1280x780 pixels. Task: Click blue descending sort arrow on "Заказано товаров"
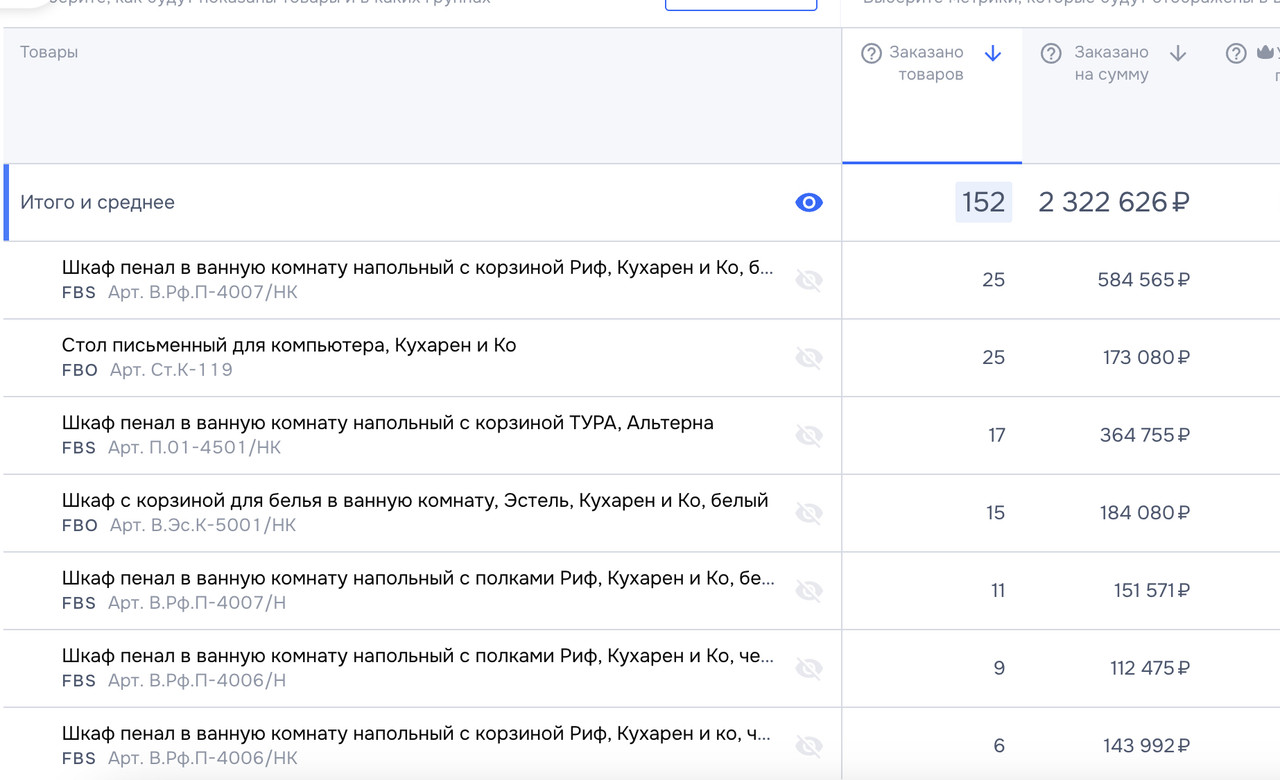992,53
